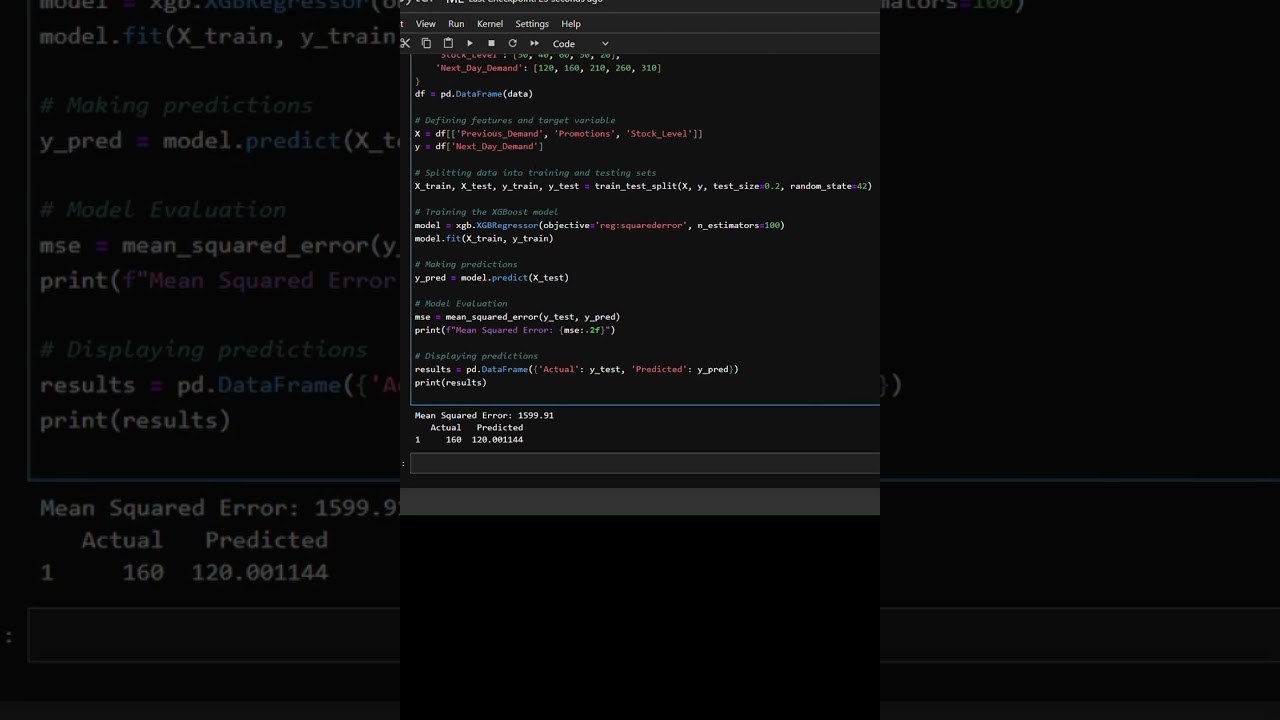Screen dimensions: 1280x720
Task: Click the print Mean Squared Error f-string line
Action: [x=515, y=330]
